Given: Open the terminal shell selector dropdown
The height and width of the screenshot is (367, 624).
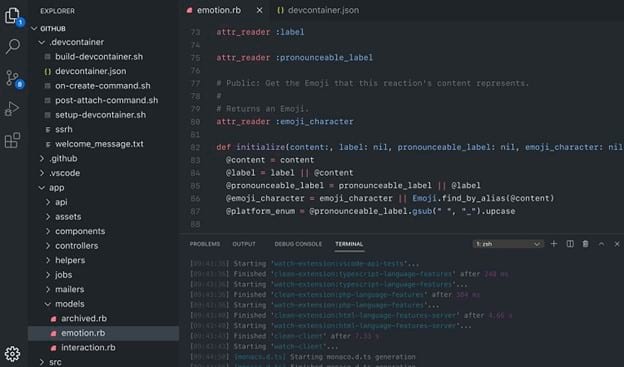Looking at the screenshot, I should 508,244.
